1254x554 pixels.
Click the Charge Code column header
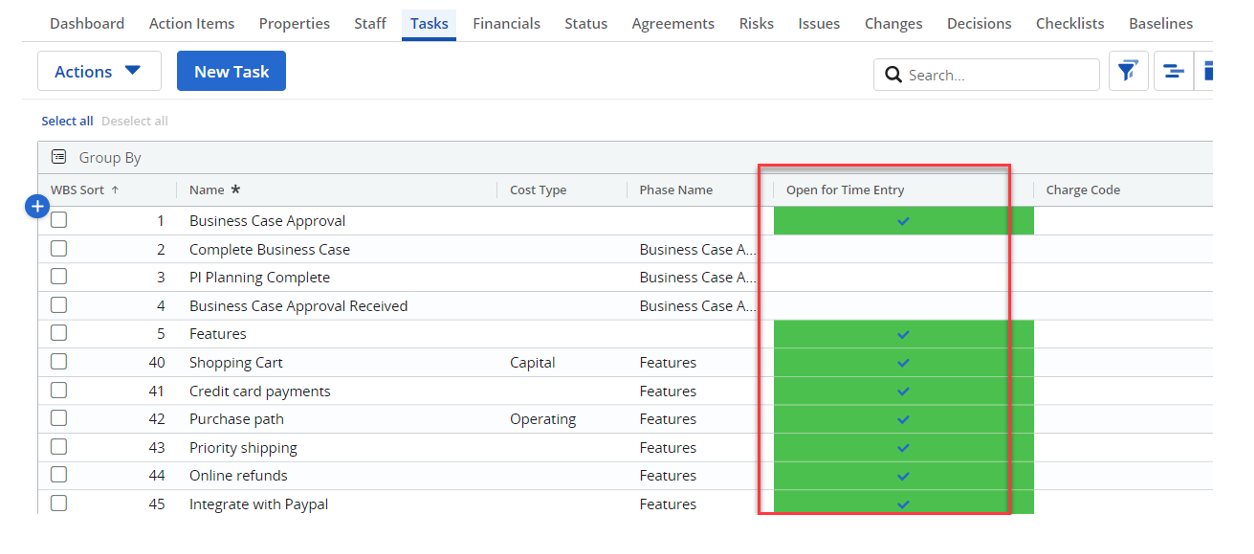pos(1083,190)
